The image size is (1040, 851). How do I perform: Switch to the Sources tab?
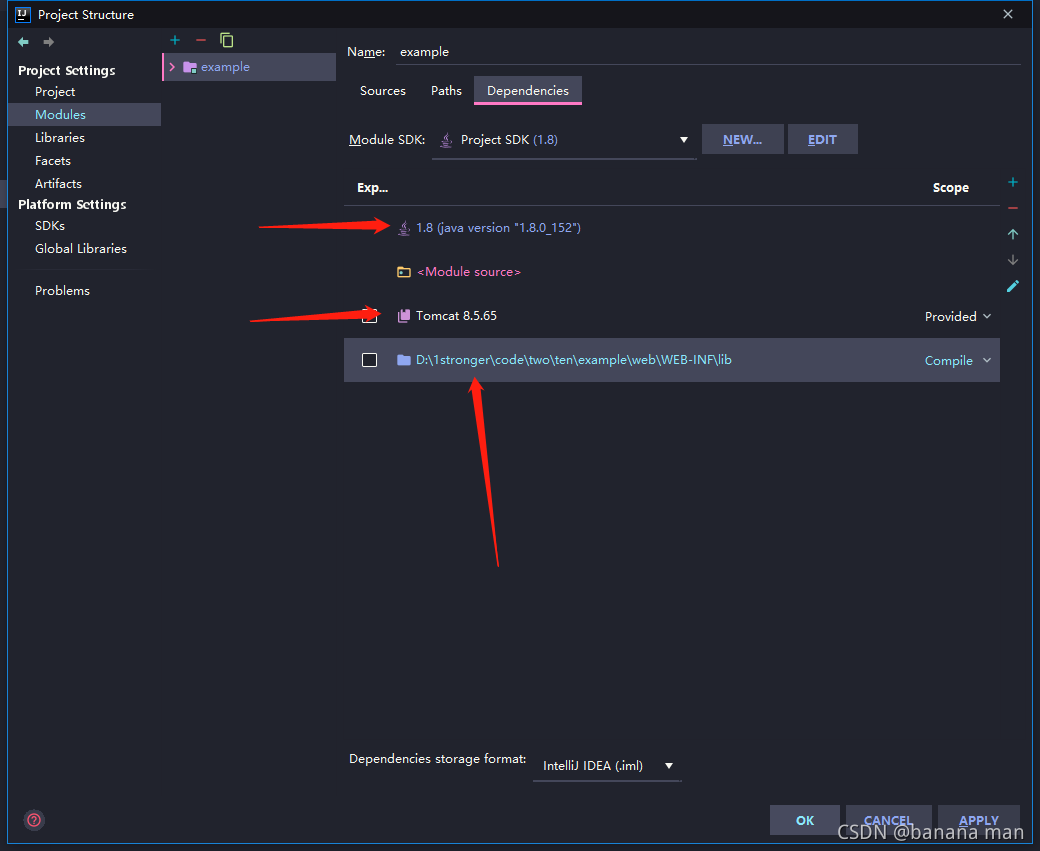coord(383,90)
